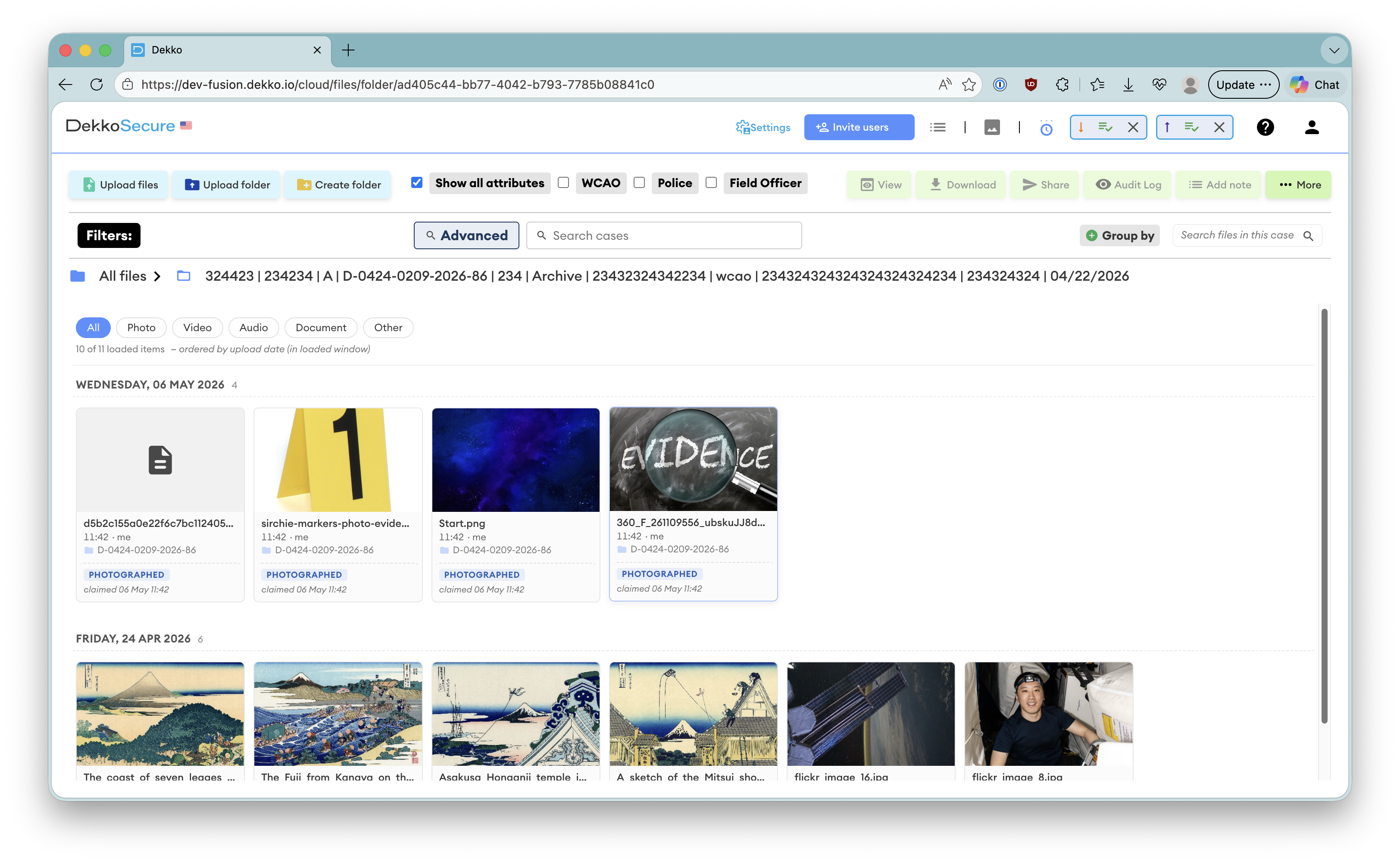Screen dimensions: 1400x865
Task: Filter files by Other
Action: click(x=388, y=328)
